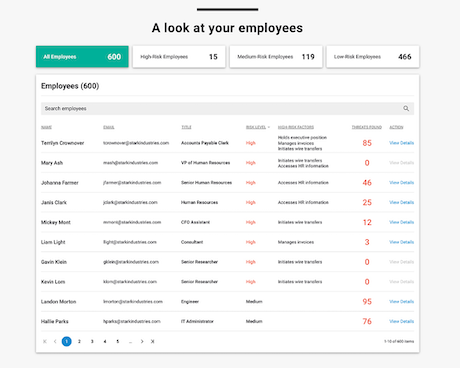Click name Terrilyn Crownover
Viewport: 460px width, 368px height.
[62, 143]
